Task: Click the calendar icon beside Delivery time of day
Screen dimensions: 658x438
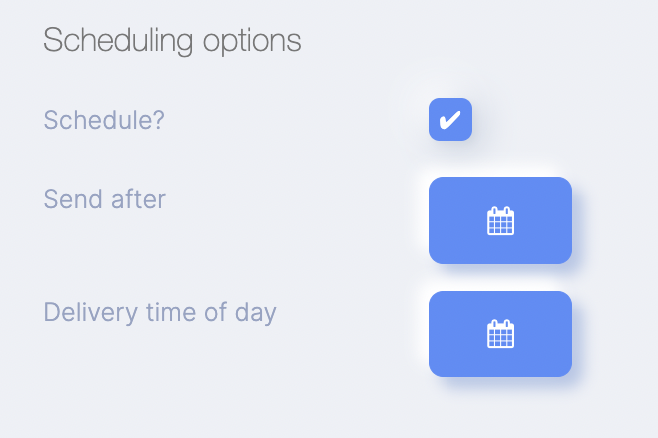Action: [500, 334]
